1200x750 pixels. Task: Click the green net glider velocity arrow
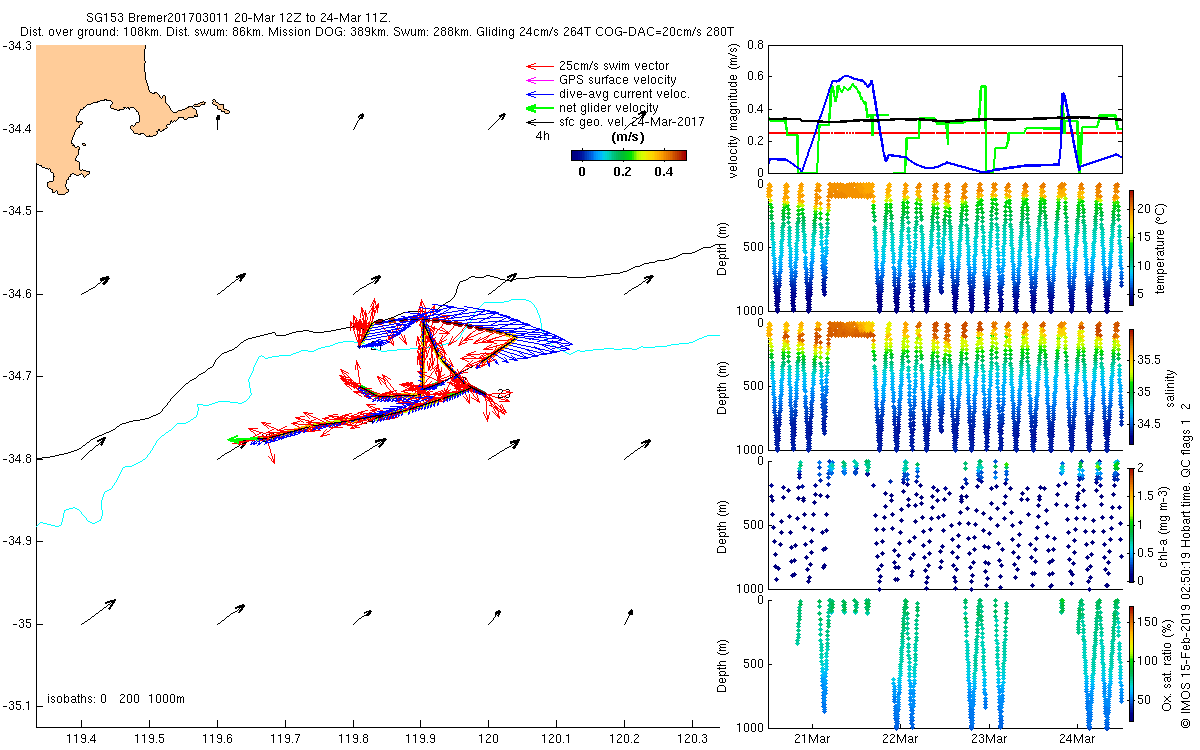(539, 107)
